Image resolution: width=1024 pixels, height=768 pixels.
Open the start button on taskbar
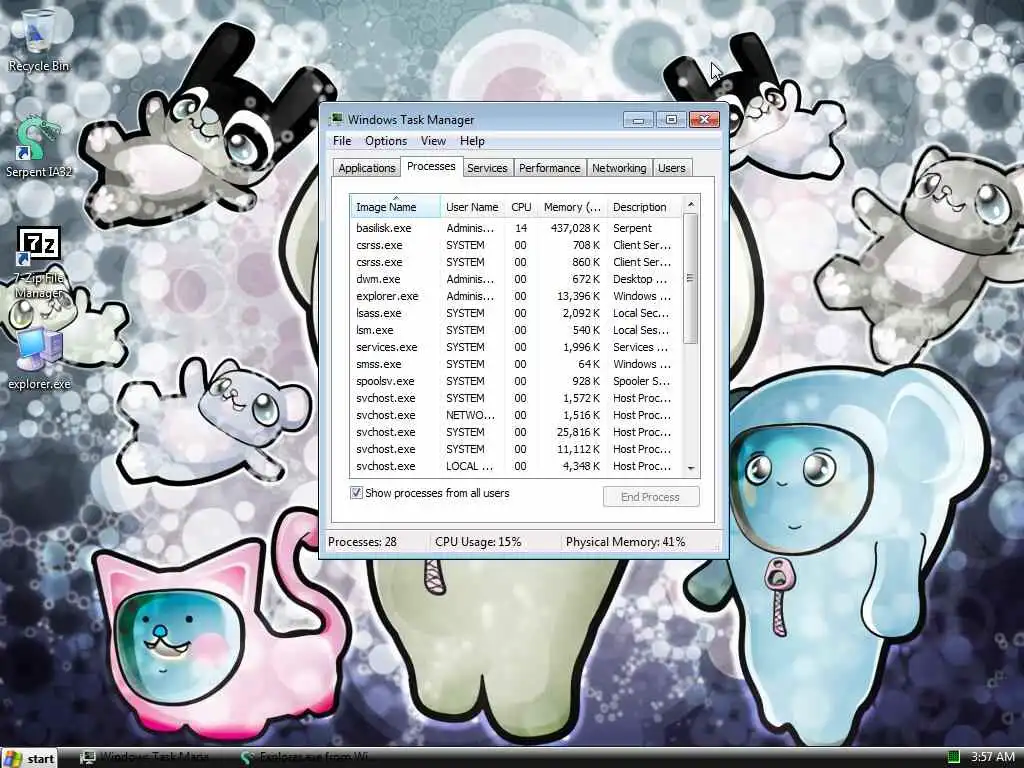(x=29, y=758)
